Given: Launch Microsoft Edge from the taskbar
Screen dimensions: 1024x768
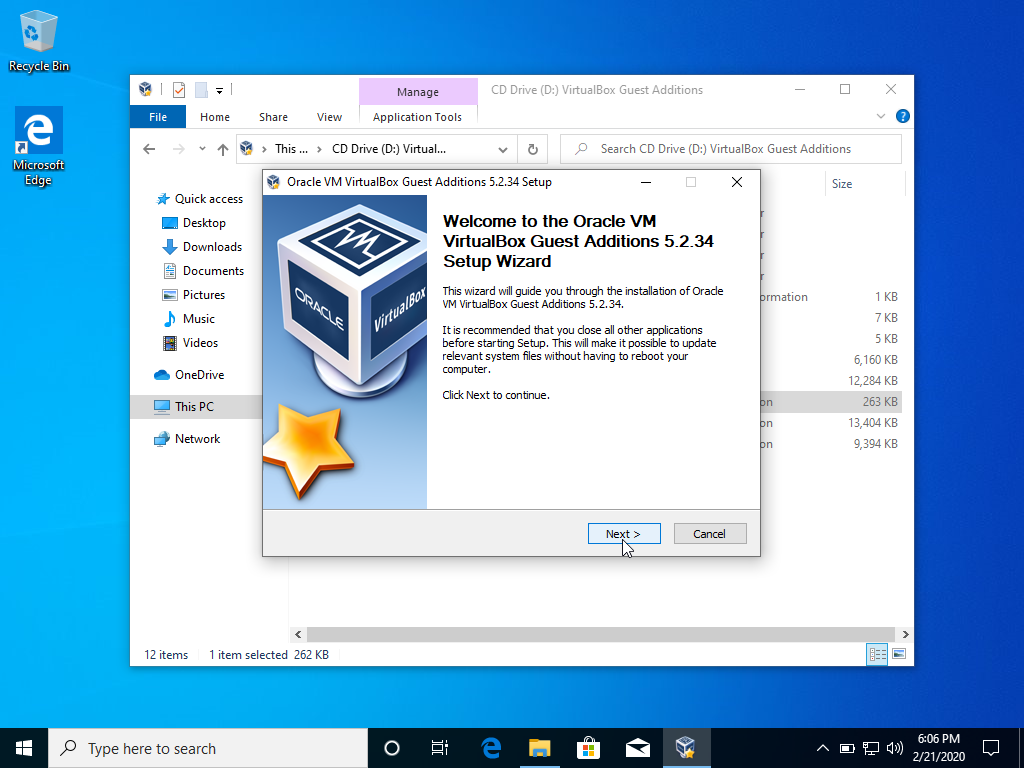Looking at the screenshot, I should [x=490, y=748].
